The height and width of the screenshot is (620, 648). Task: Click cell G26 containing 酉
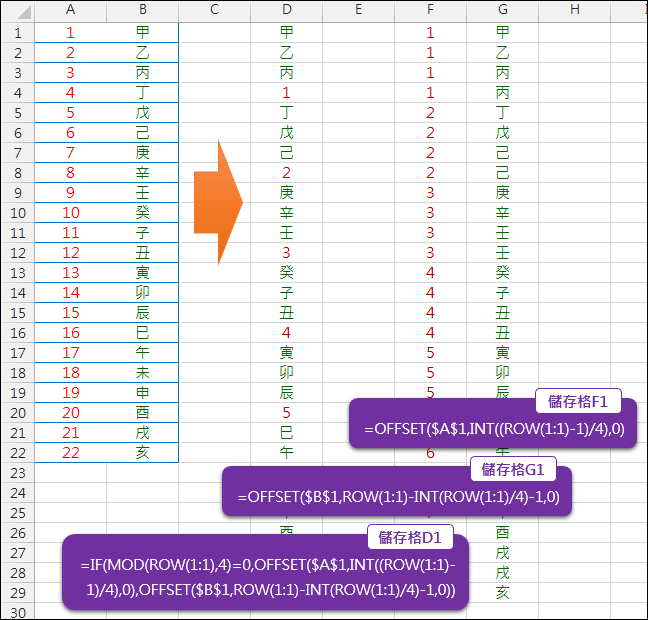coord(503,533)
